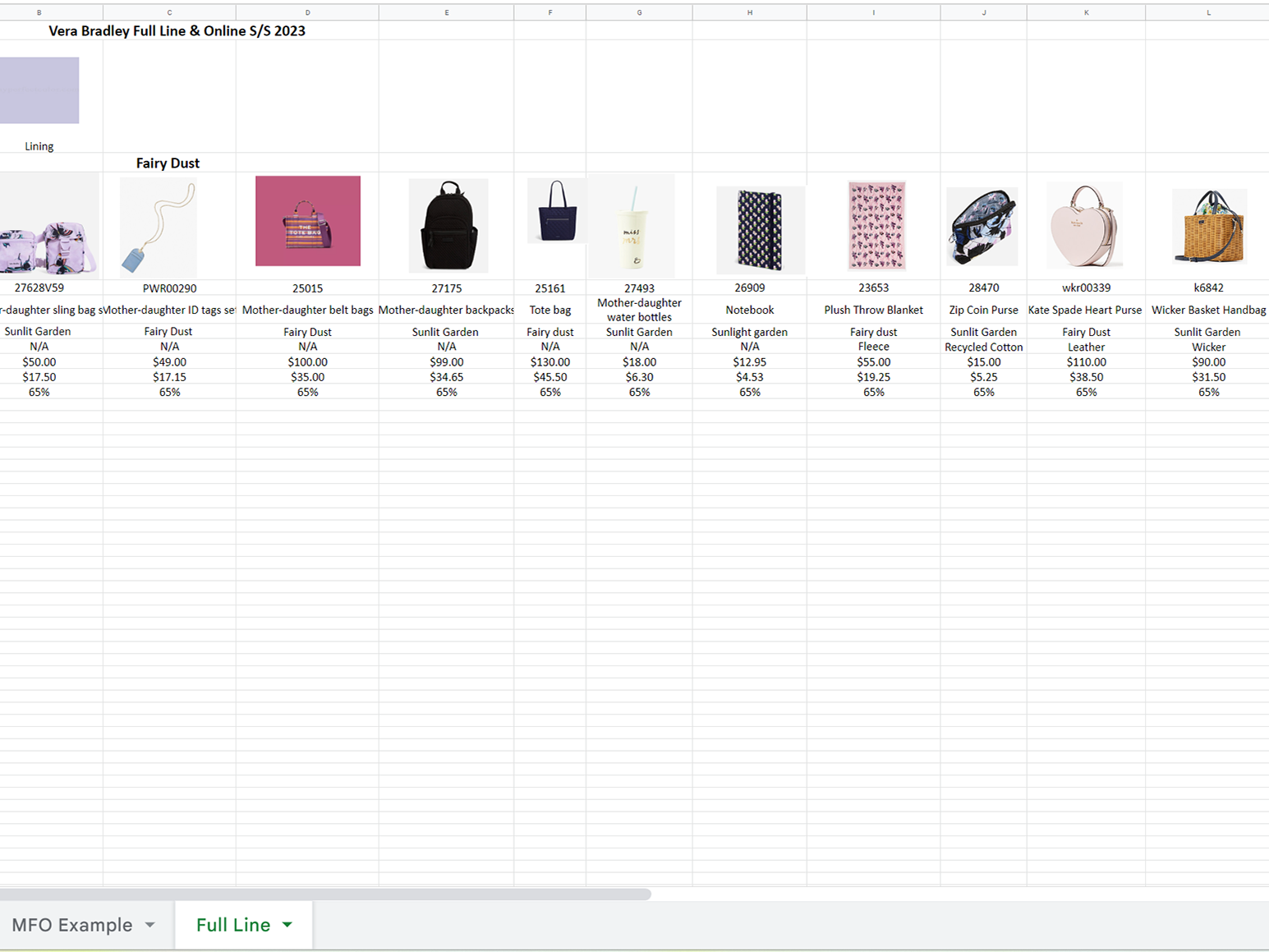
Task: Click the '$12.95' price cell
Action: point(750,362)
